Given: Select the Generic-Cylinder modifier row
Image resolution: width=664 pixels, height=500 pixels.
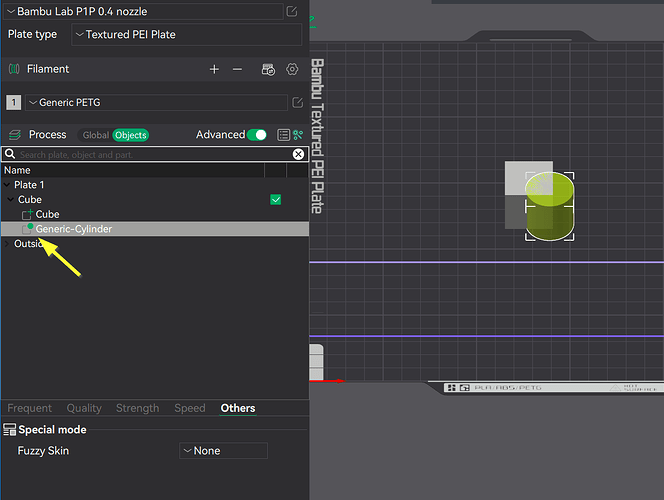Looking at the screenshot, I should click(x=155, y=229).
